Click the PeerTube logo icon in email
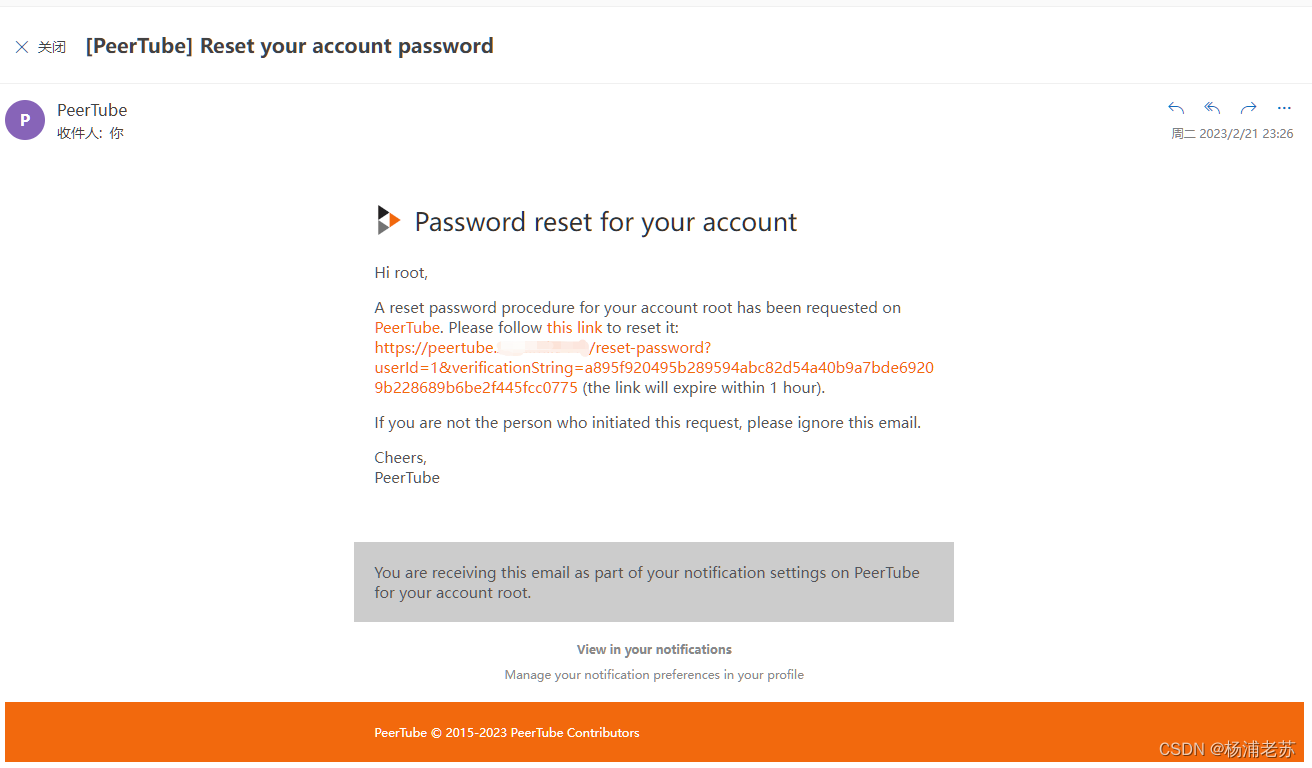 pos(388,220)
